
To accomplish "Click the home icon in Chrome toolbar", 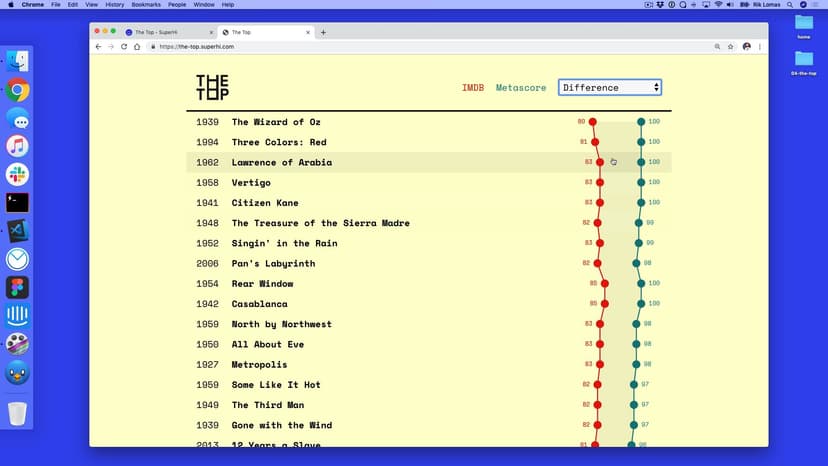I will pyautogui.click(x=137, y=47).
